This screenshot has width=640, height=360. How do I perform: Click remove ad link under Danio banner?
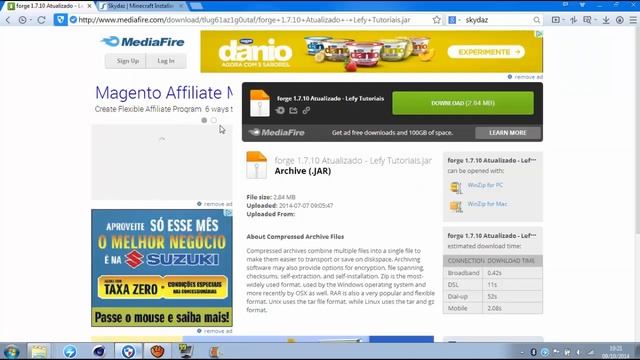click(525, 77)
